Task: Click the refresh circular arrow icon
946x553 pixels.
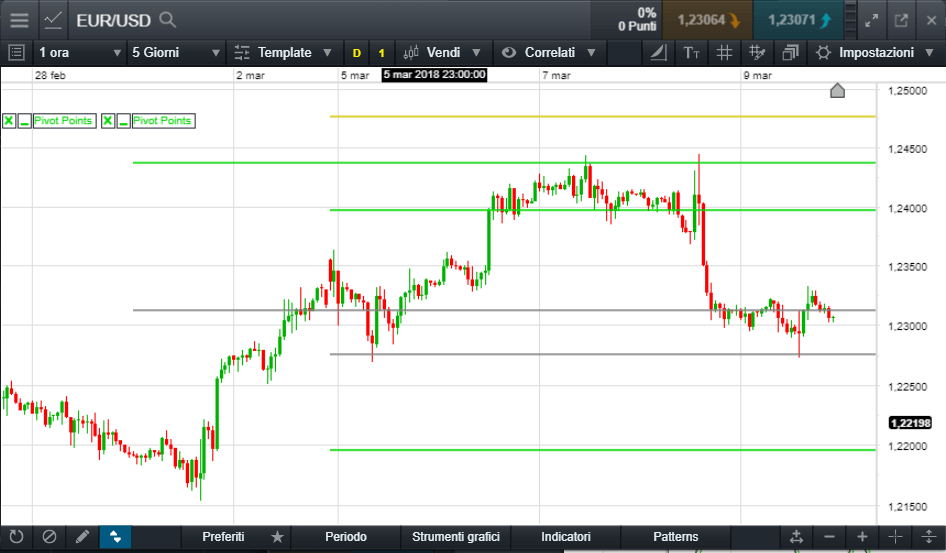Action: (16, 536)
